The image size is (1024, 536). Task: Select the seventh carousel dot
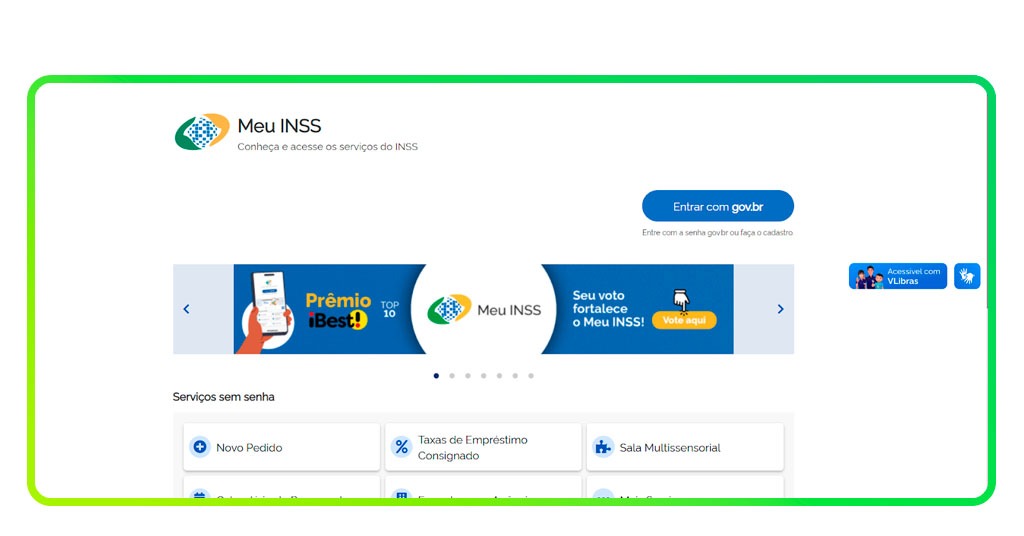tap(531, 375)
